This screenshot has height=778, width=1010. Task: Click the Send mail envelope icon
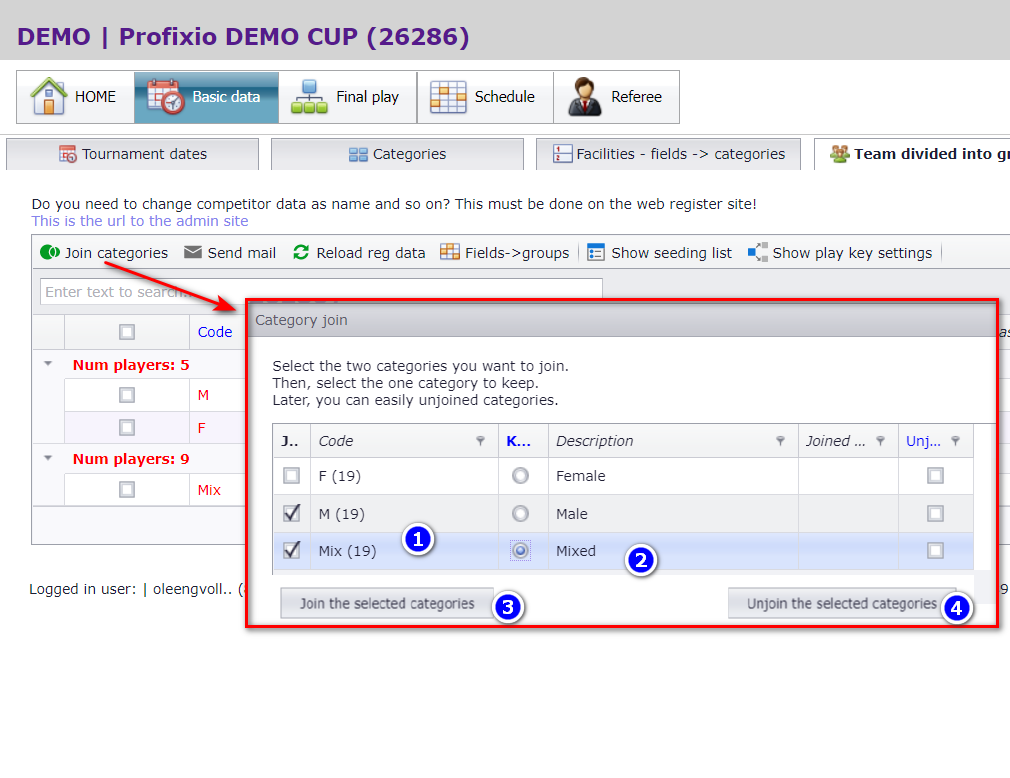click(193, 252)
